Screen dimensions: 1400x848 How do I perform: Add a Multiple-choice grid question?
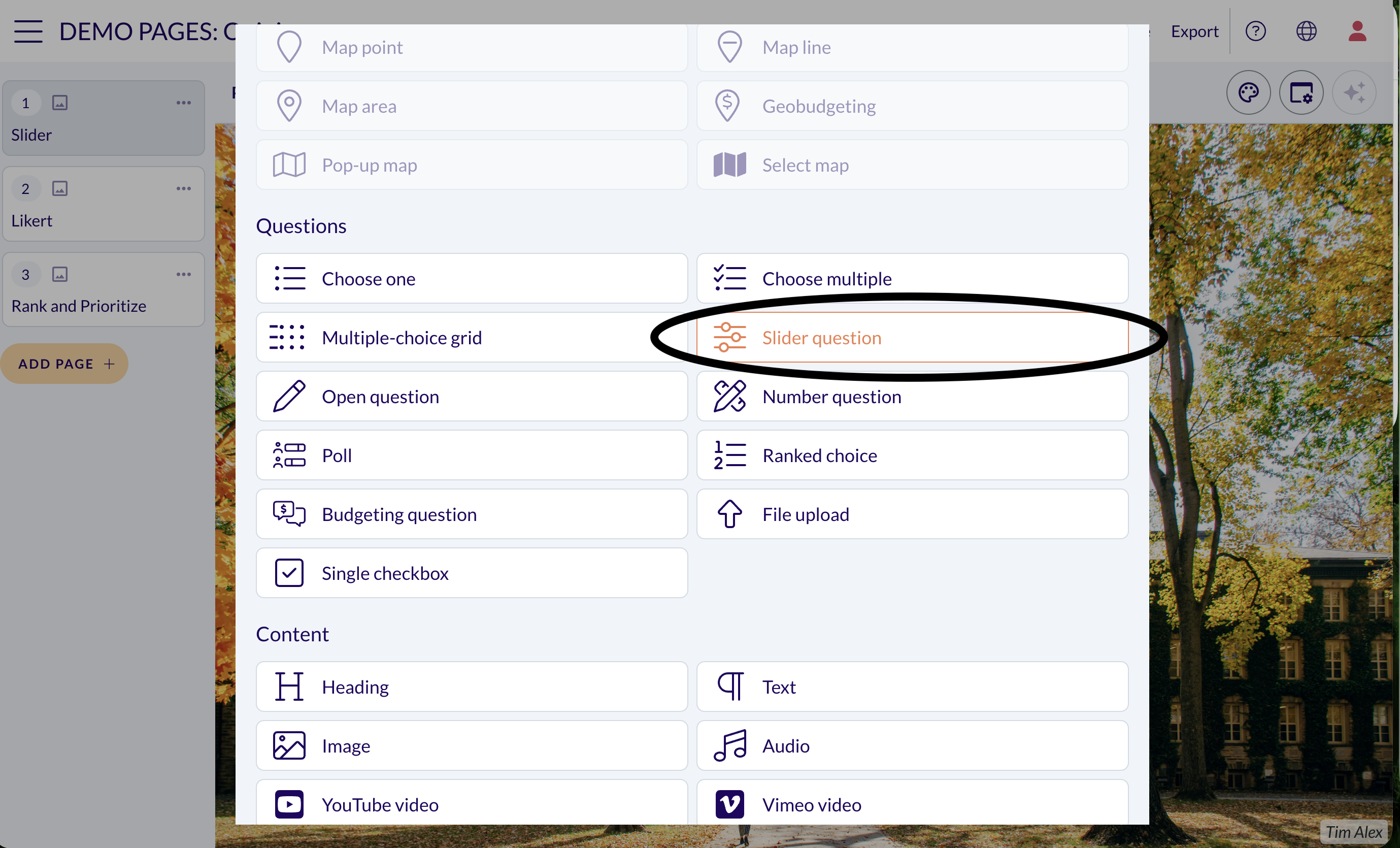(x=472, y=338)
